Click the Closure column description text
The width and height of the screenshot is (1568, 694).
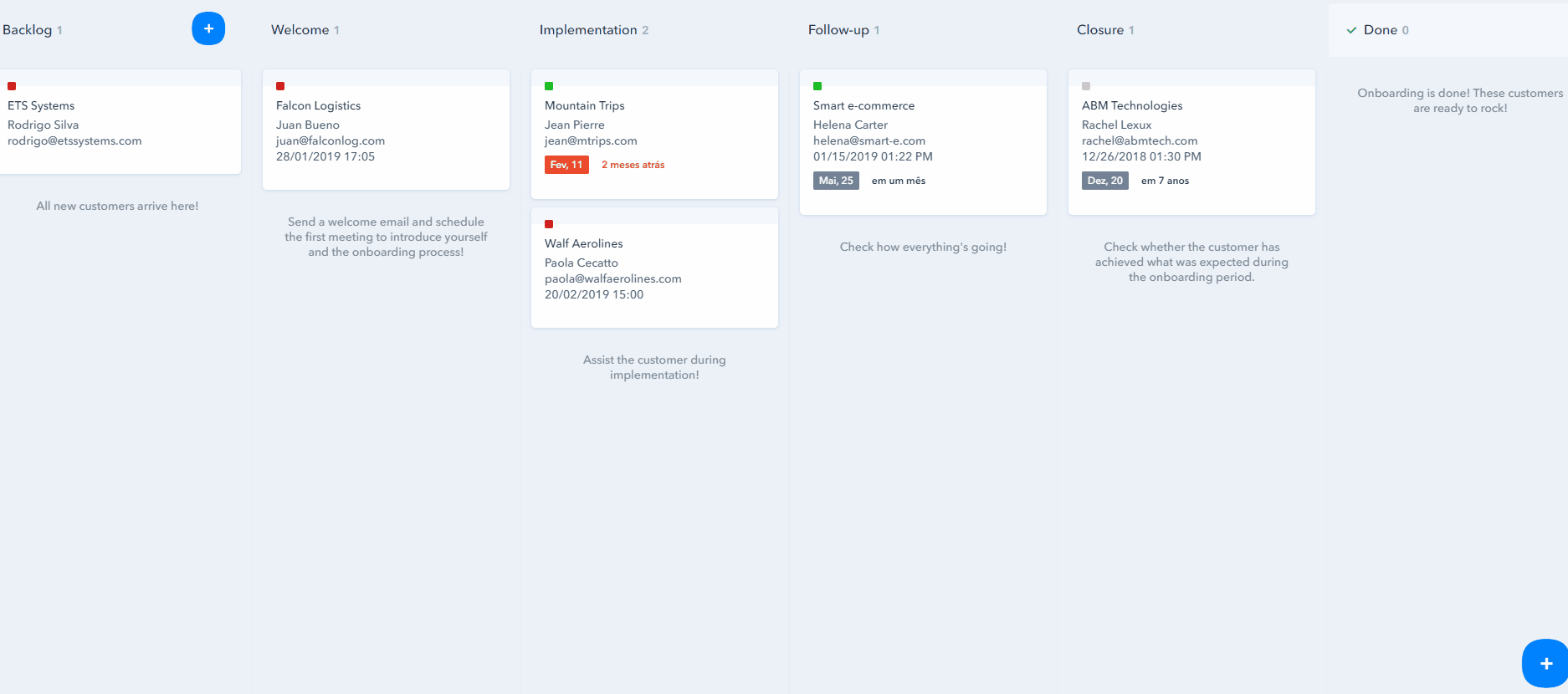1191,262
